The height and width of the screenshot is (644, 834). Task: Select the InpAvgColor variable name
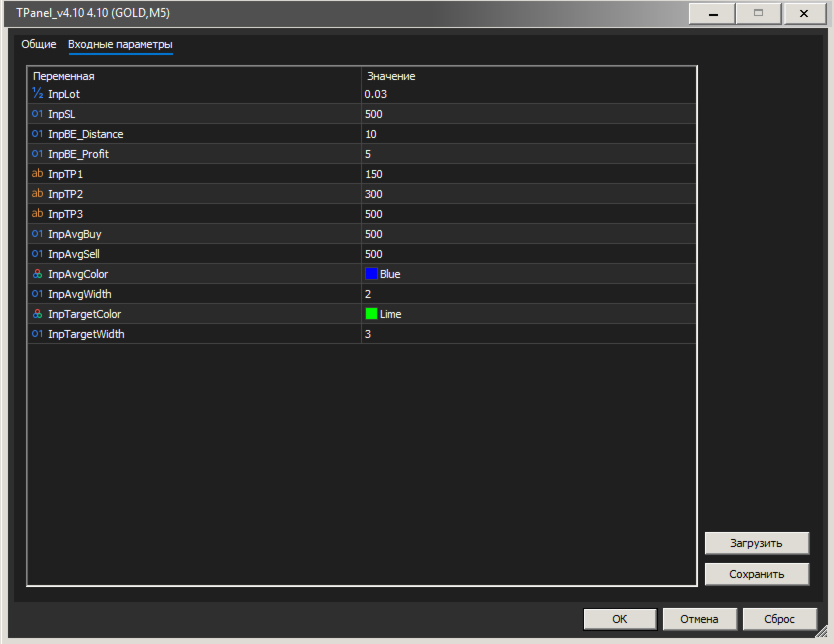point(78,274)
